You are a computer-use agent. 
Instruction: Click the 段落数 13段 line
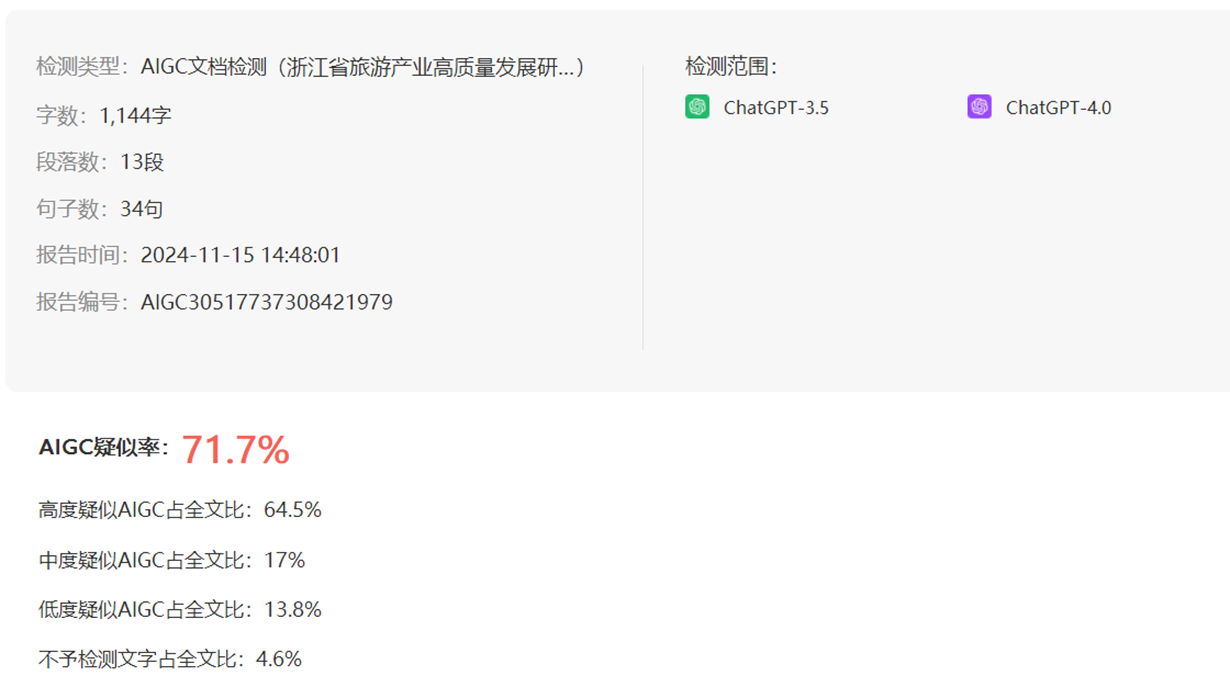100,162
